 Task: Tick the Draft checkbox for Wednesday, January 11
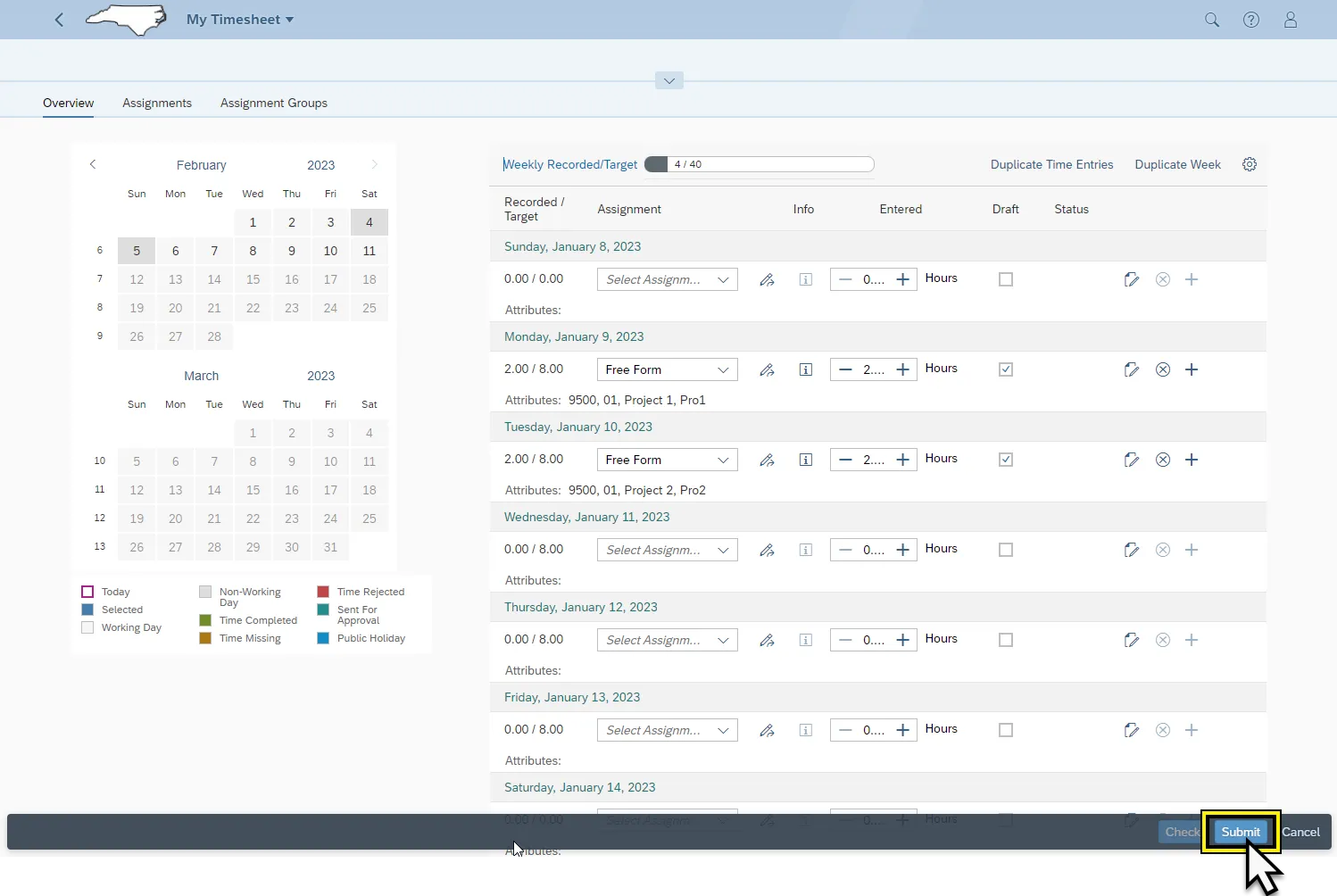[1006, 550]
